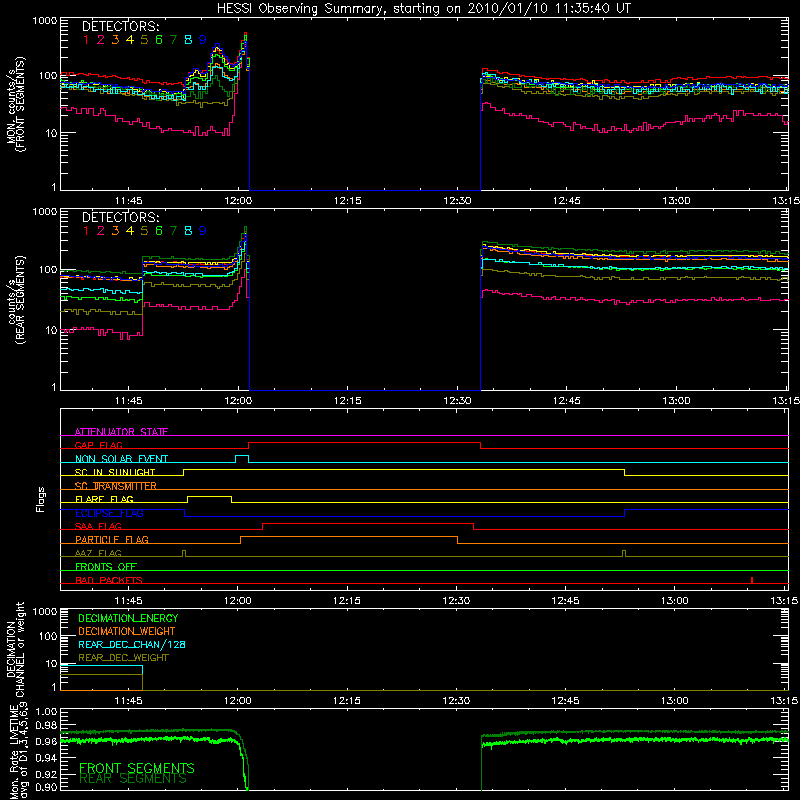The height and width of the screenshot is (800, 800).
Task: Click the HESSI Observing Summary plot title
Action: point(423,9)
